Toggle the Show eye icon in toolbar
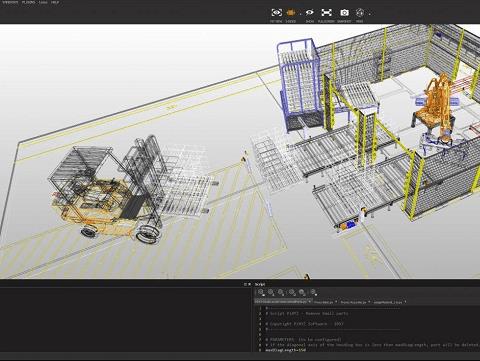 tap(310, 13)
